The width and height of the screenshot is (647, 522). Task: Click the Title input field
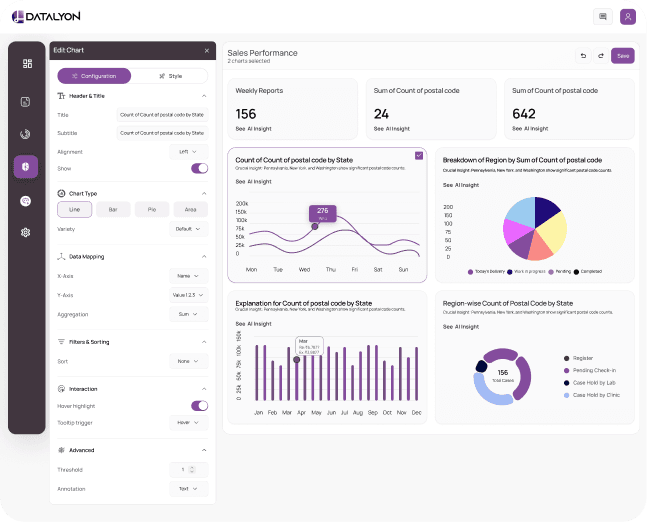(162, 115)
